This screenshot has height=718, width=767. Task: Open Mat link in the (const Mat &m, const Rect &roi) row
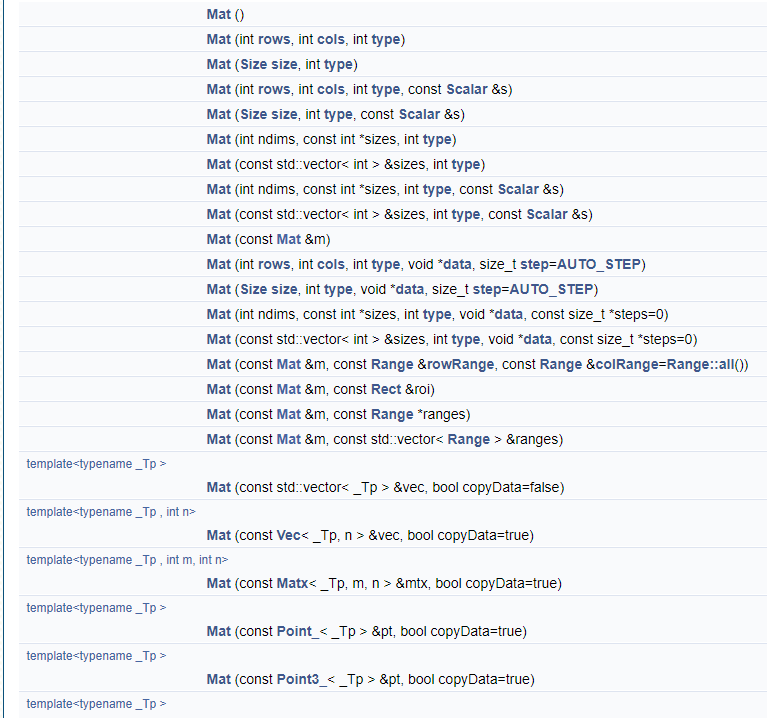218,389
